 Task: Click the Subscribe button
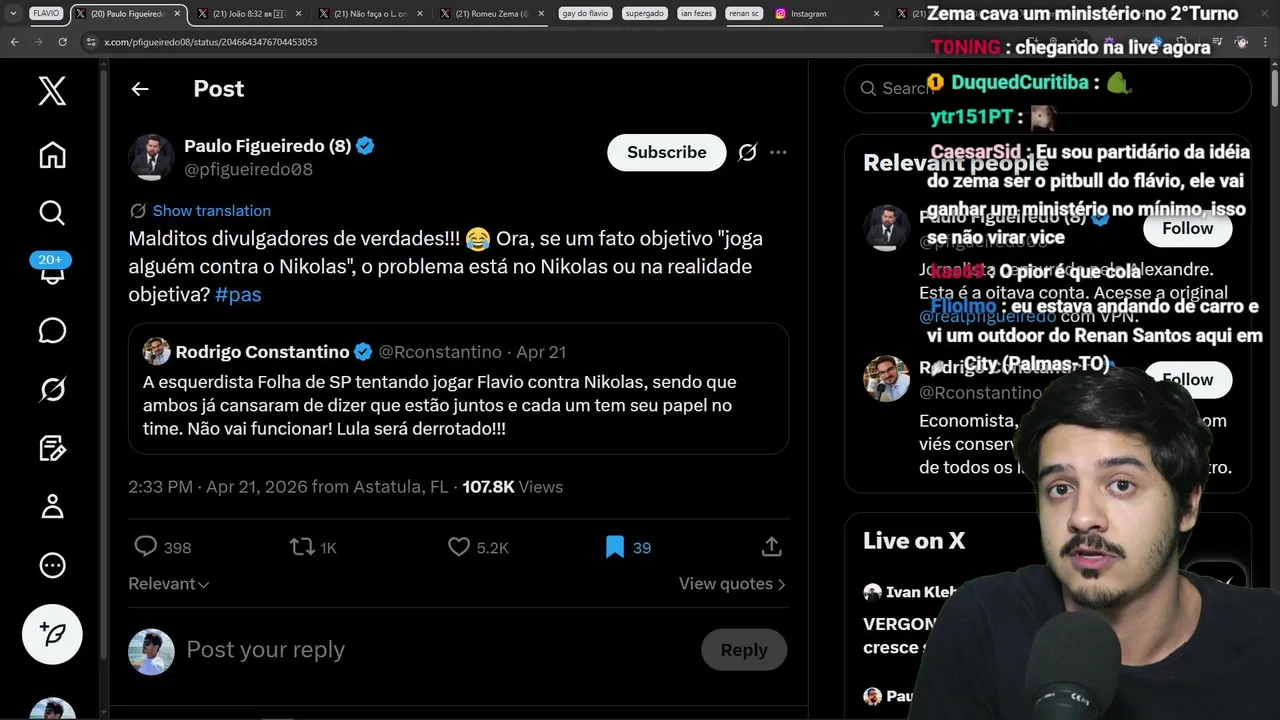666,152
